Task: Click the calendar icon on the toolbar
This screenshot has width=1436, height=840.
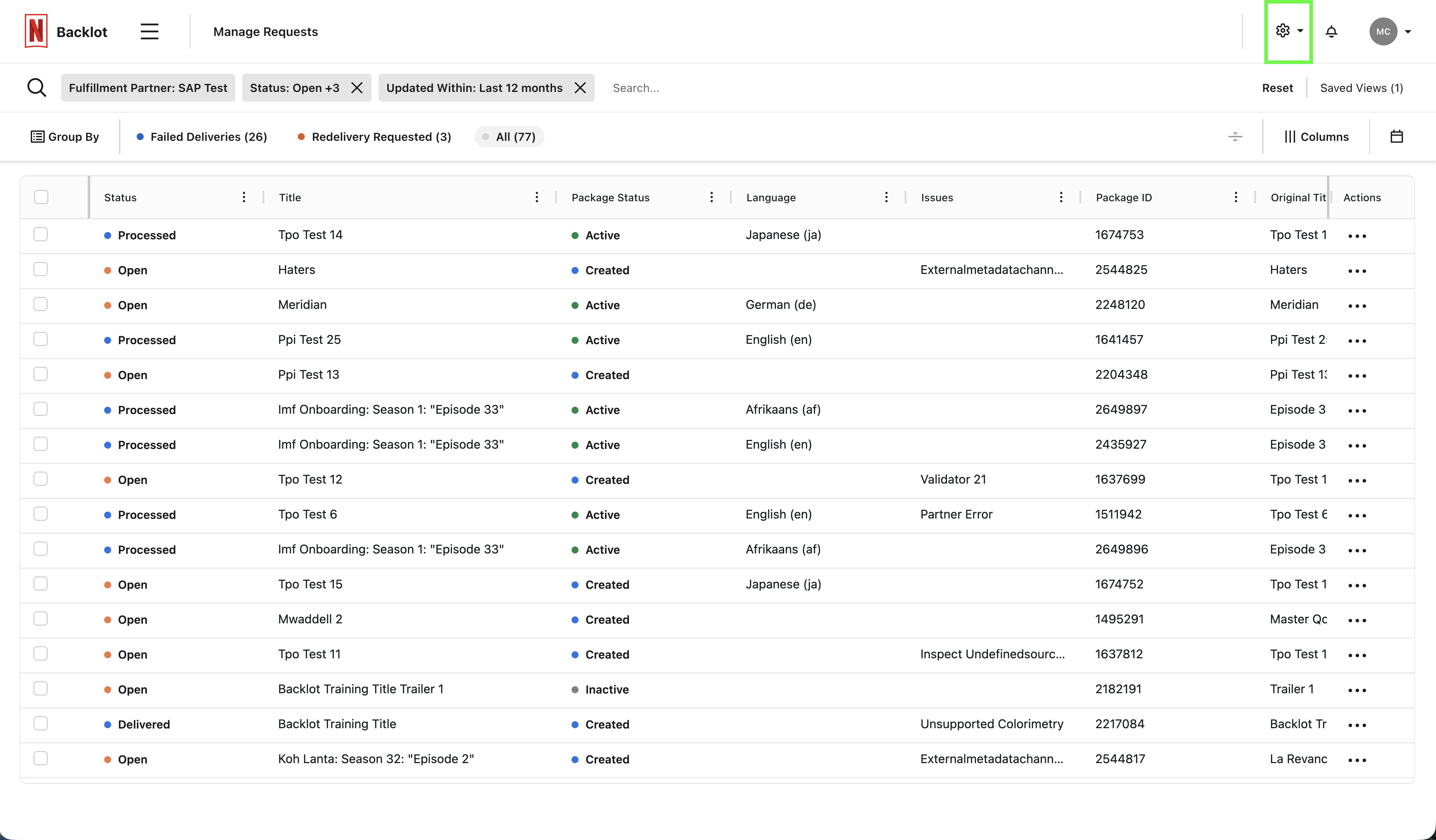Action: pyautogui.click(x=1397, y=136)
